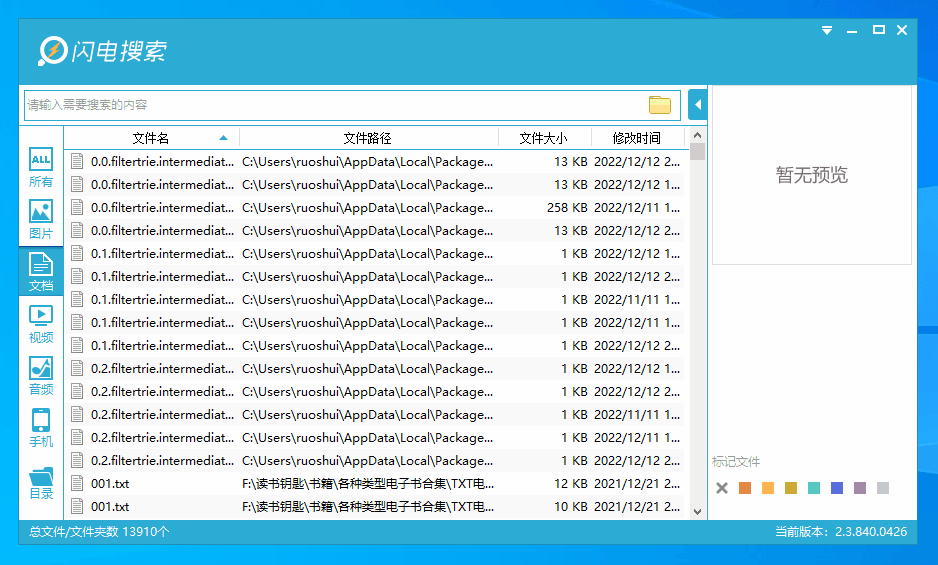Open the 文档 documents category
The width and height of the screenshot is (938, 565).
pos(41,272)
